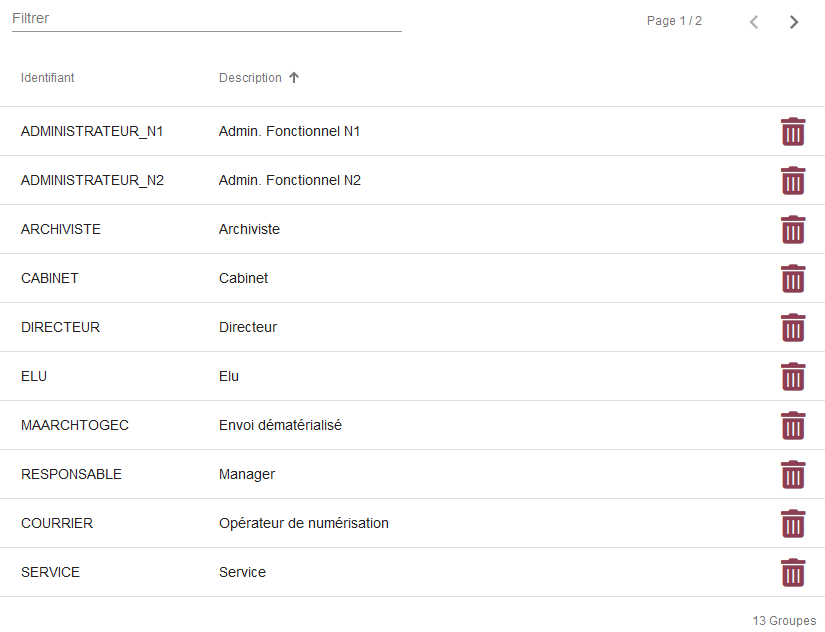Click the previous page chevron
This screenshot has height=632, width=825.
753,21
